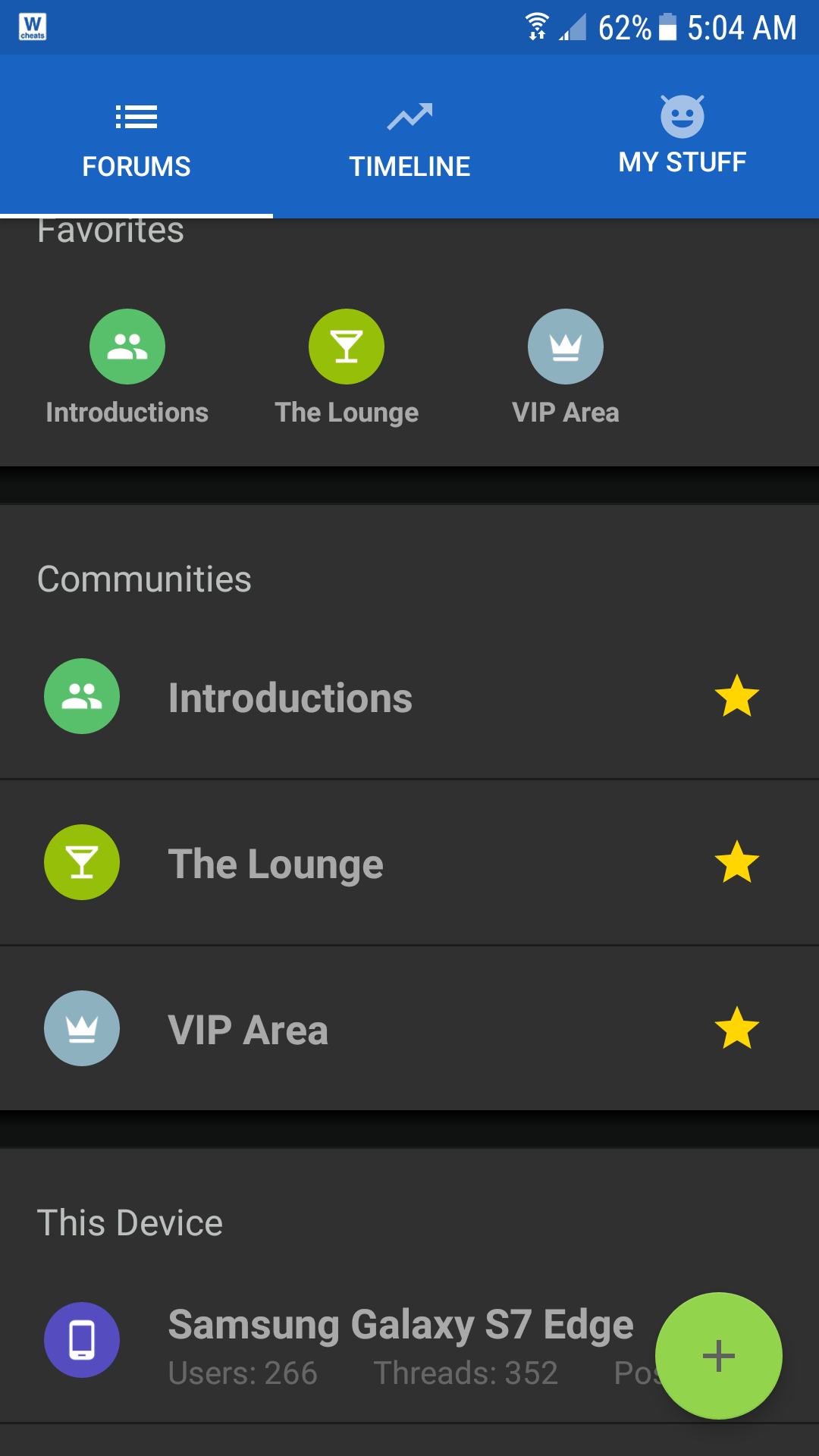This screenshot has width=819, height=1456.
Task: Tap the green Introductions community icon
Action: (82, 696)
